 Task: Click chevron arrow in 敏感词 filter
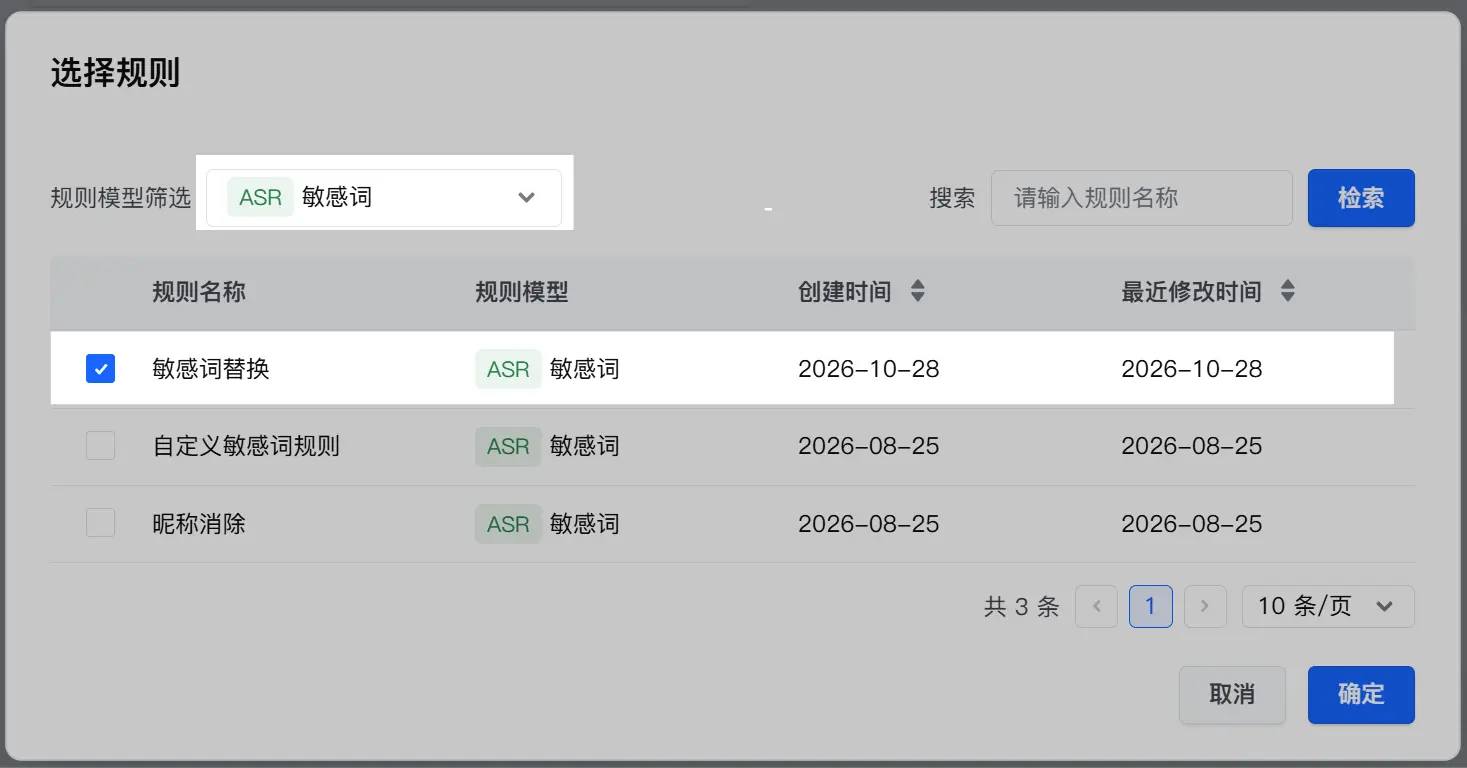[527, 198]
